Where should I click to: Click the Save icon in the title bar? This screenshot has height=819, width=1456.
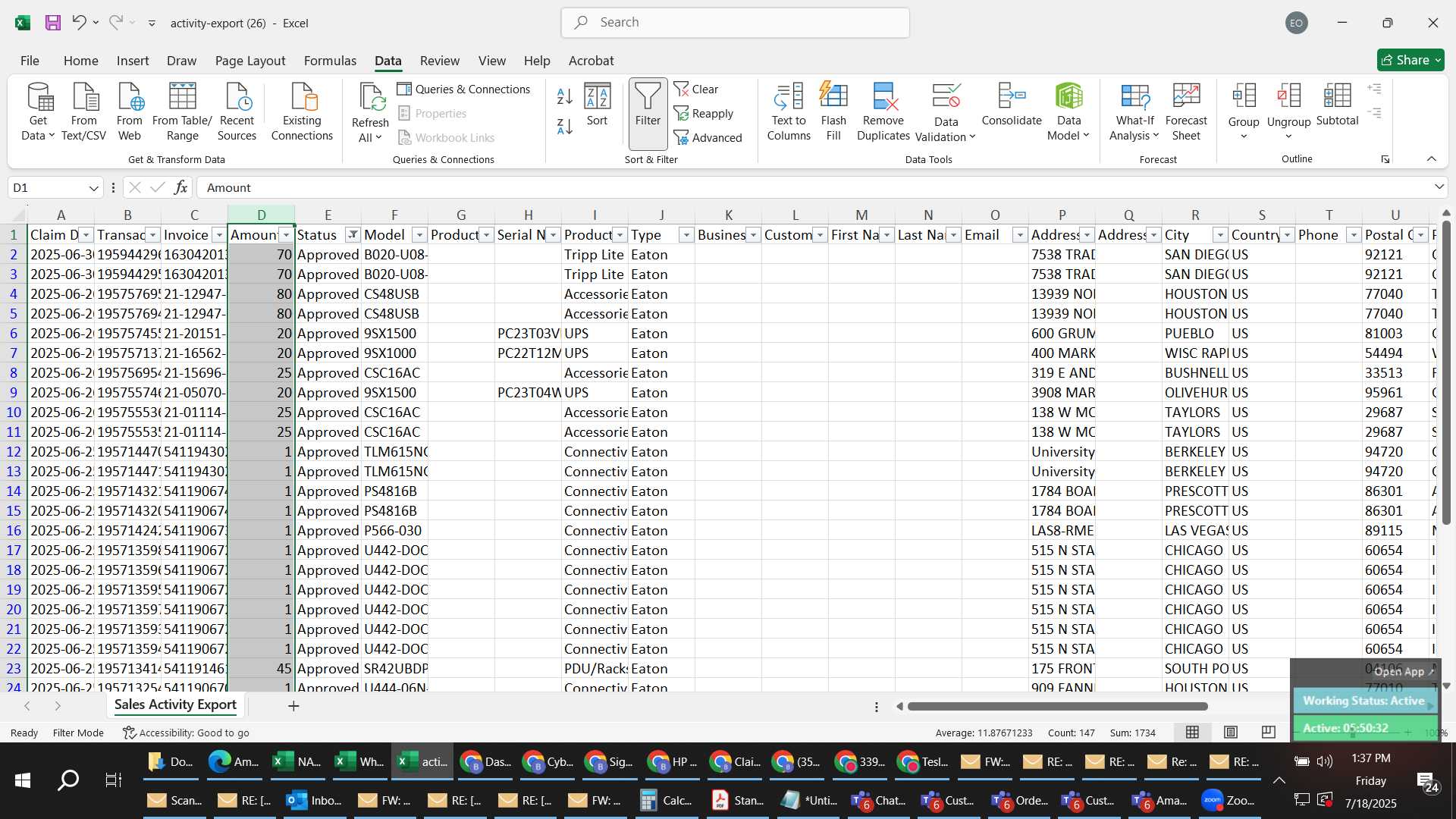coord(52,23)
